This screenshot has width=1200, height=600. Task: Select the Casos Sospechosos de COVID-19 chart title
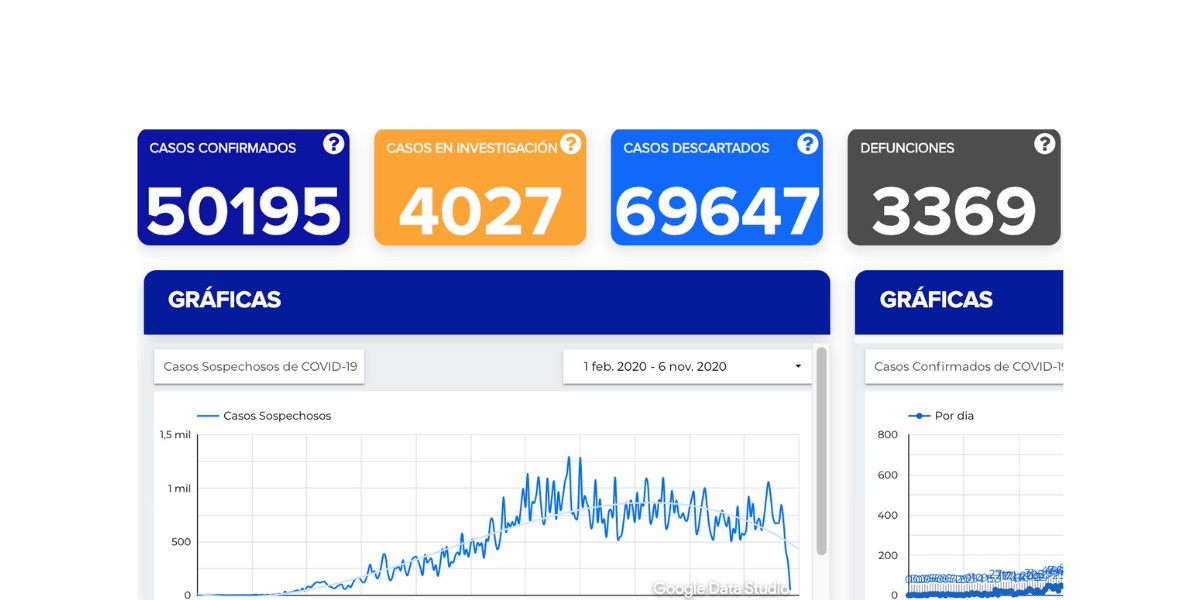260,366
